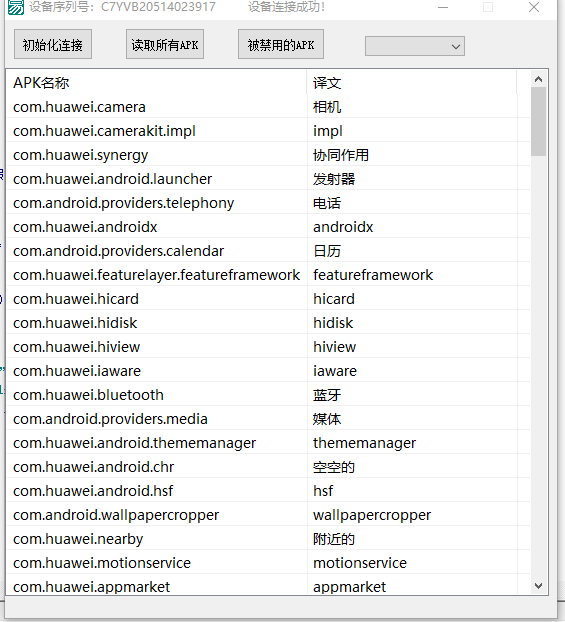This screenshot has height=622, width=565.
Task: Click the 被禁用的APK button
Action: 281,44
